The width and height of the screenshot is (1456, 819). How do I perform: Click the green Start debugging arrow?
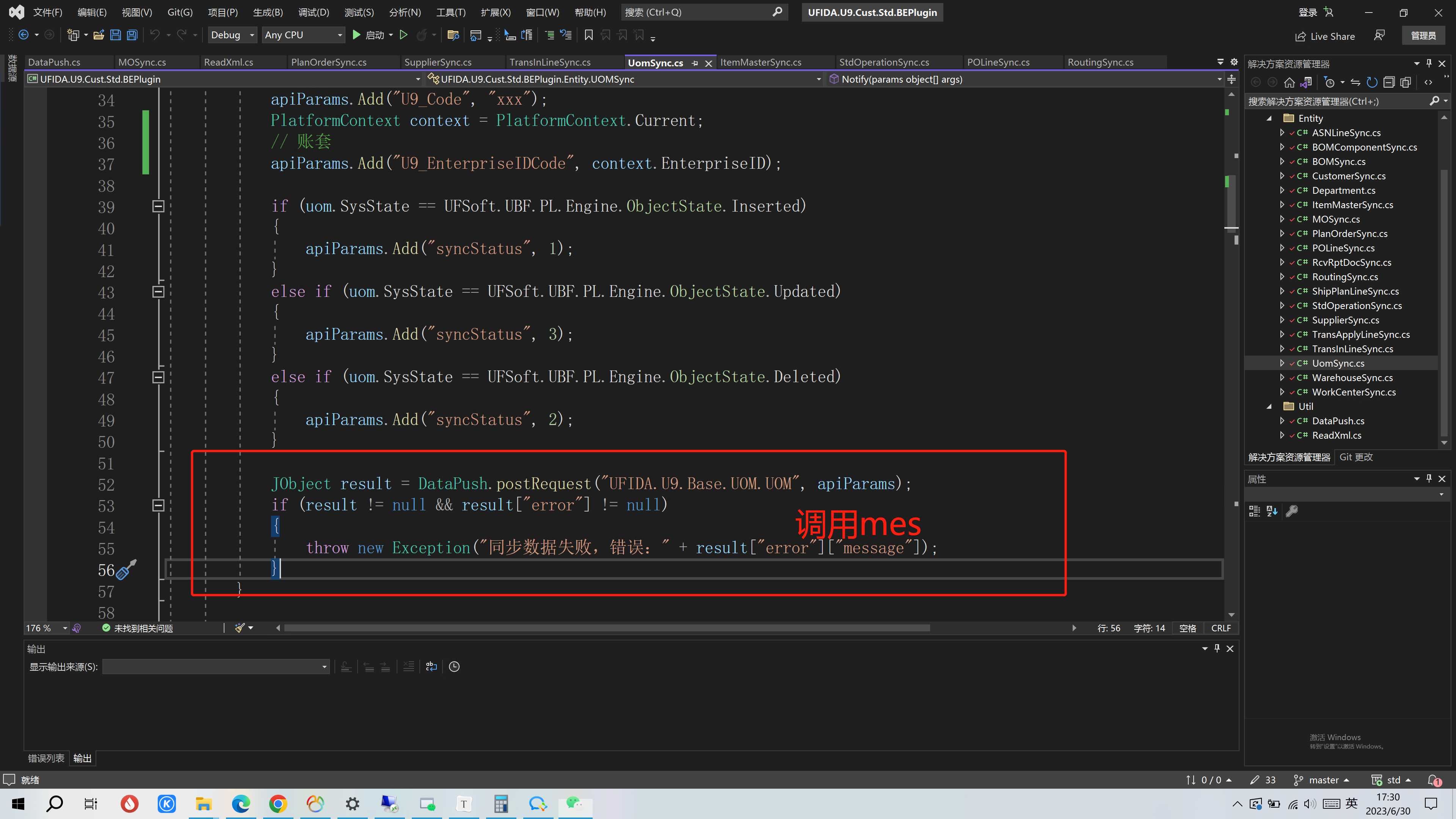point(356,35)
